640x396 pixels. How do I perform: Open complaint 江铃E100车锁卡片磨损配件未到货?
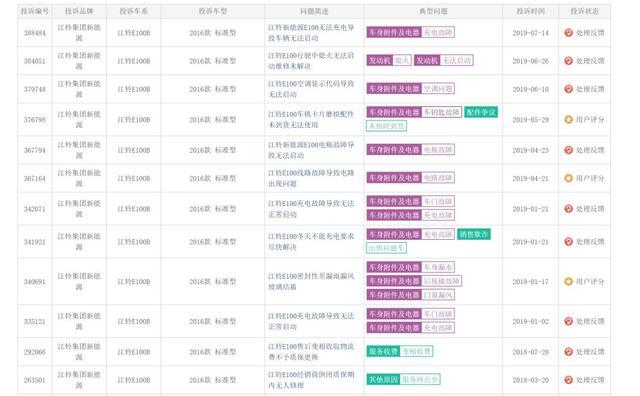coord(311,120)
